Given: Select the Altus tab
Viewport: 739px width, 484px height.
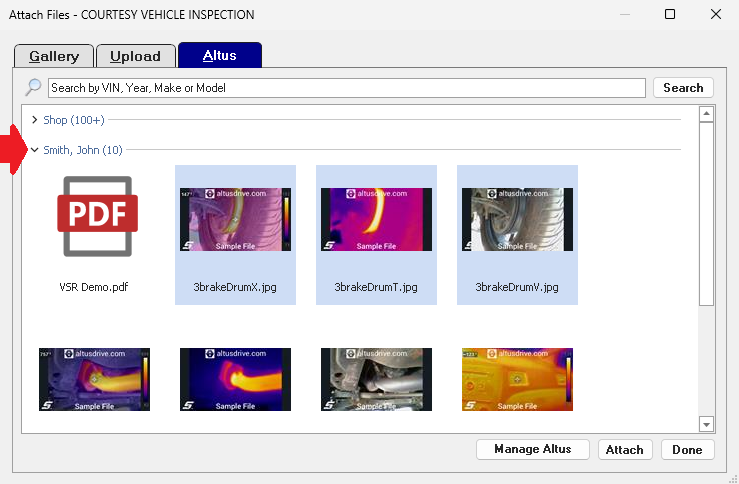Looking at the screenshot, I should [x=220, y=55].
